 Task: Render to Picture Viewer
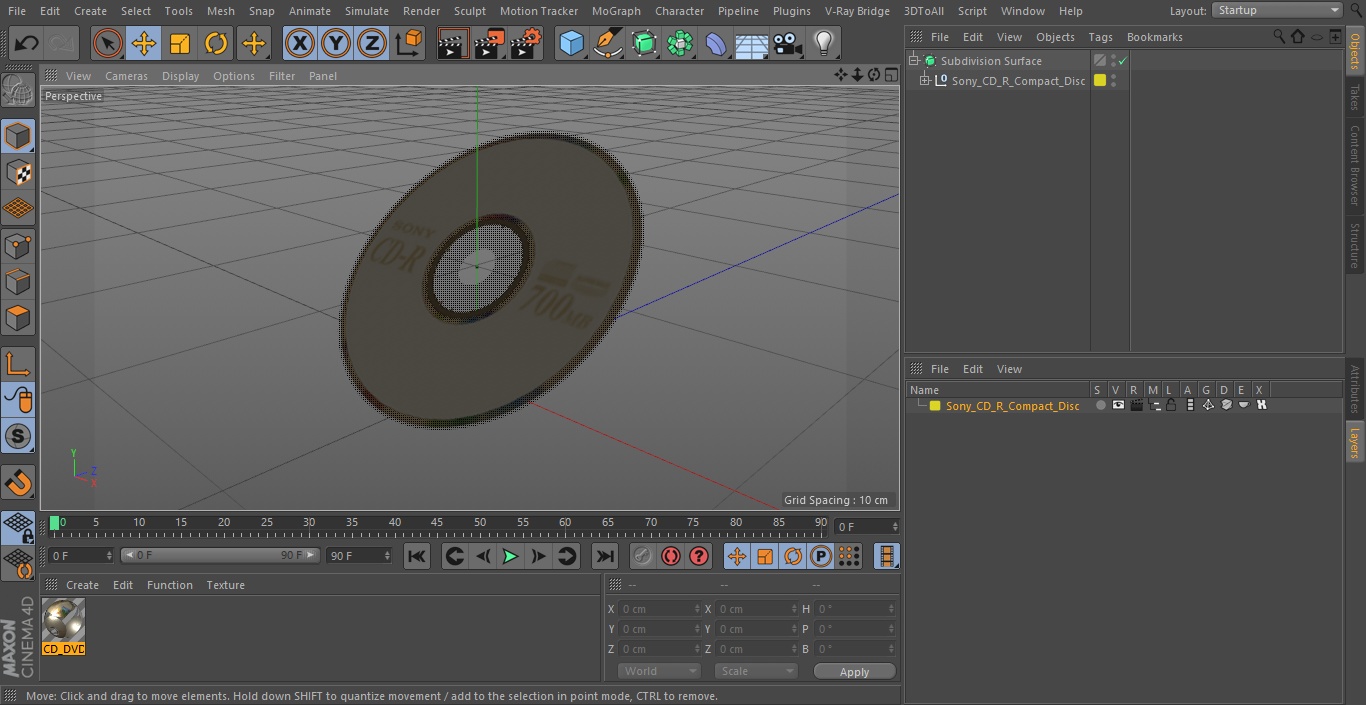(x=489, y=44)
